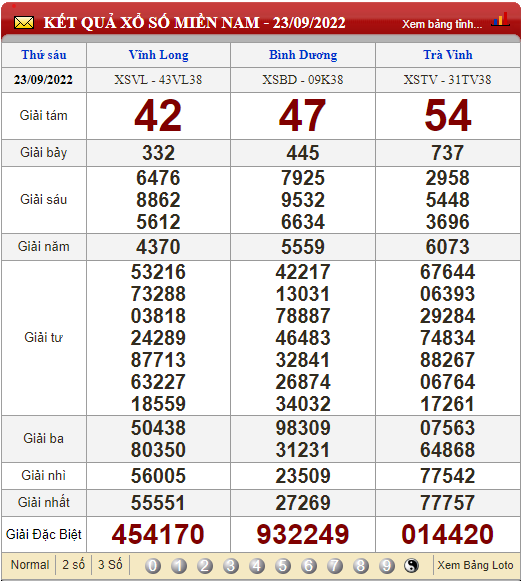Click the Giải tám row label

pyautogui.click(x=44, y=116)
